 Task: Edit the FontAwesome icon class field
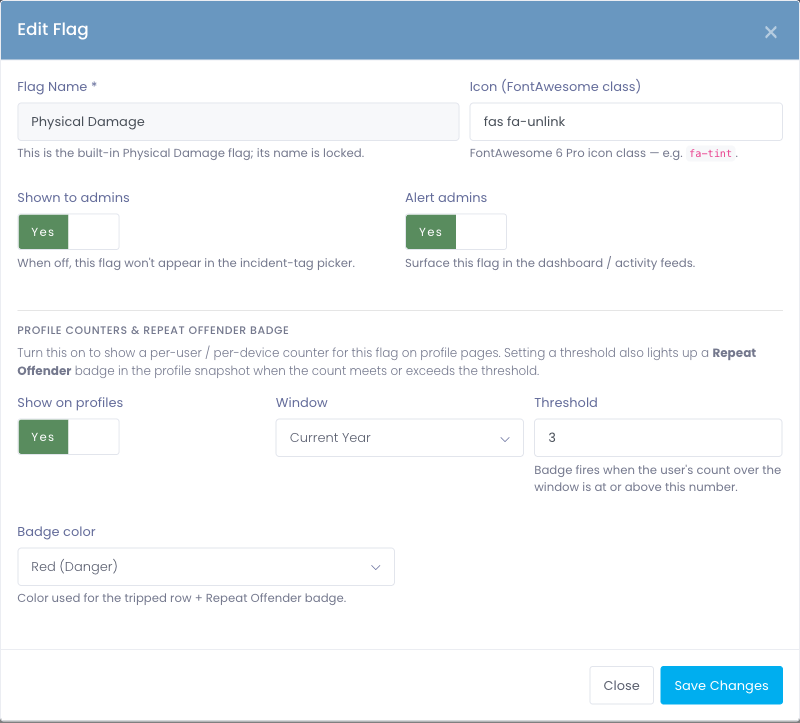click(626, 121)
